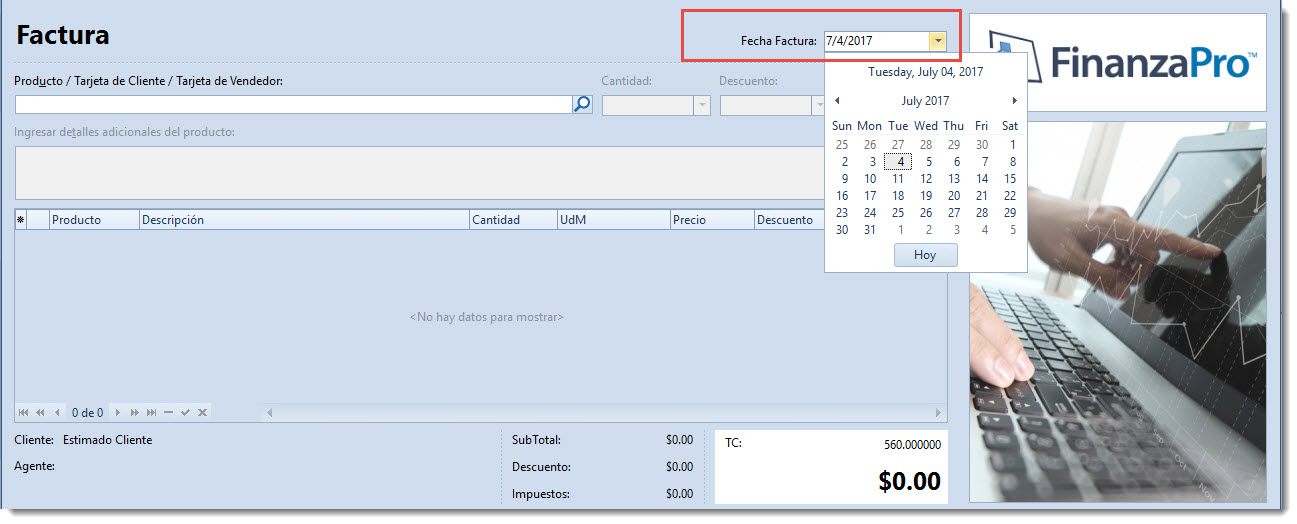Click the Impuestos $0.00 amount

click(679, 493)
